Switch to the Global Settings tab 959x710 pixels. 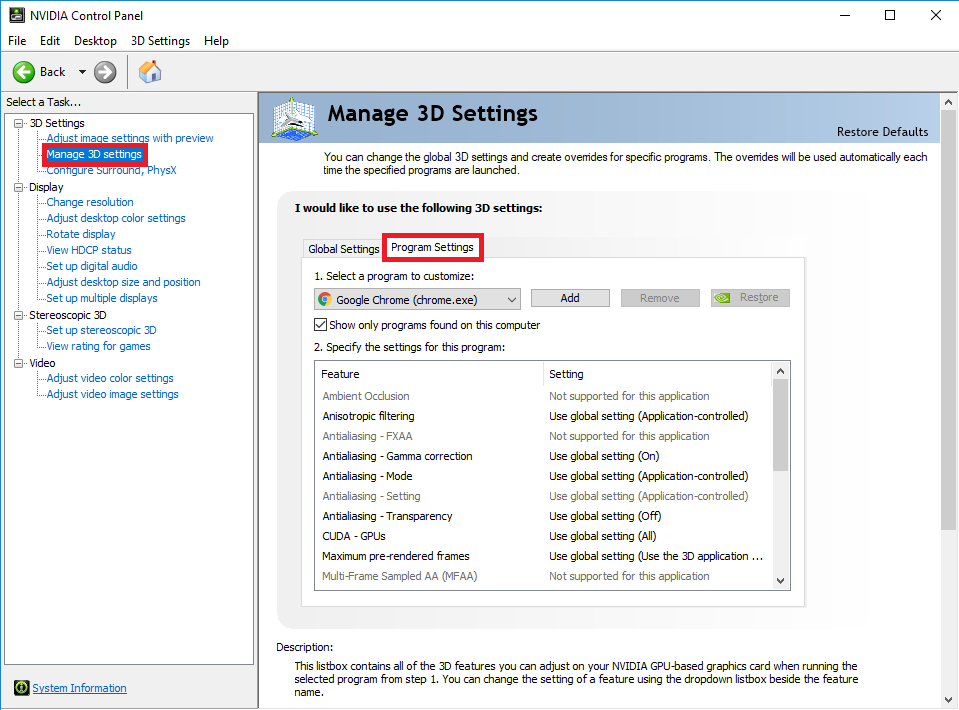click(343, 249)
